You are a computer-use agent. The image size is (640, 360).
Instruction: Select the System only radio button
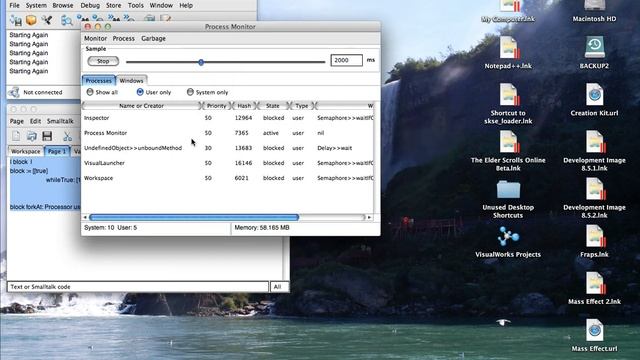click(190, 92)
